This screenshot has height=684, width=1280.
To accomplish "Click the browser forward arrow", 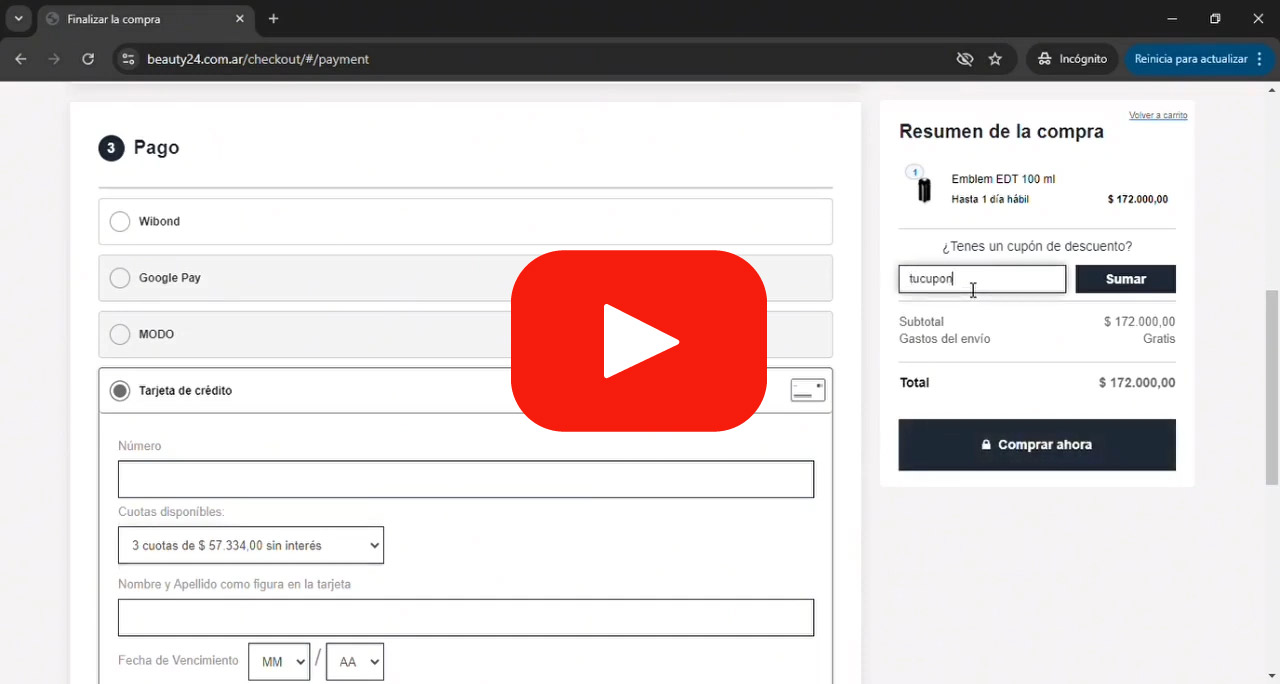I will pos(54,59).
